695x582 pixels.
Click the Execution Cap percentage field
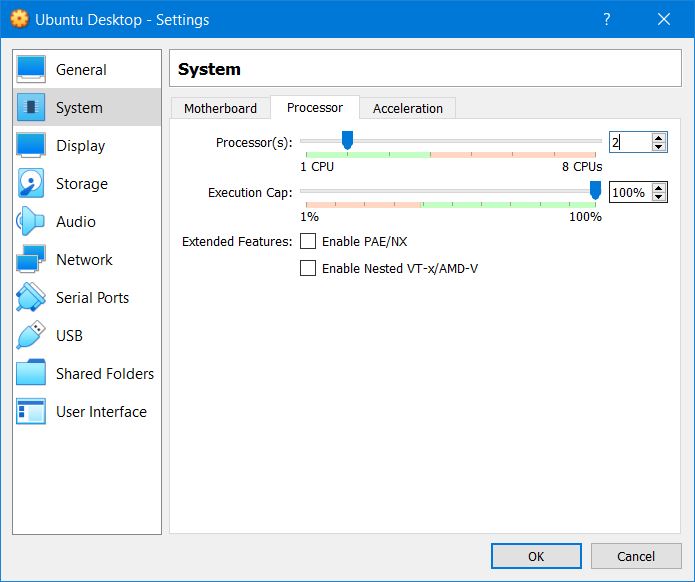pyautogui.click(x=629, y=193)
